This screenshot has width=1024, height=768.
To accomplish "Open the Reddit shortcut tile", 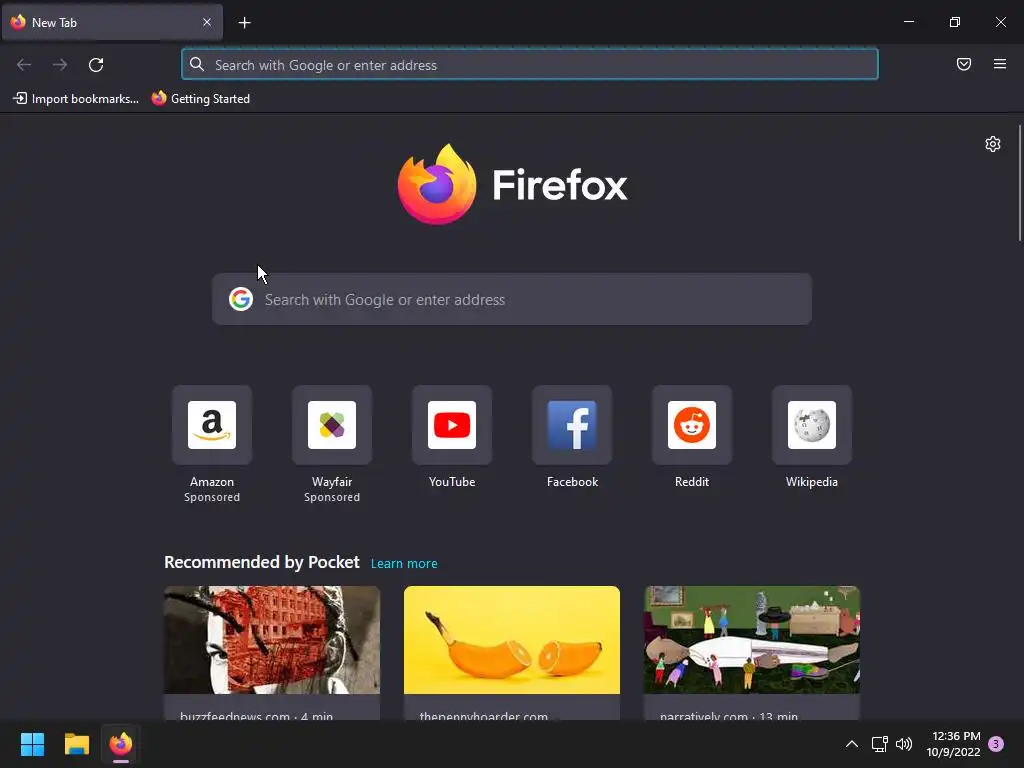I will click(x=692, y=425).
